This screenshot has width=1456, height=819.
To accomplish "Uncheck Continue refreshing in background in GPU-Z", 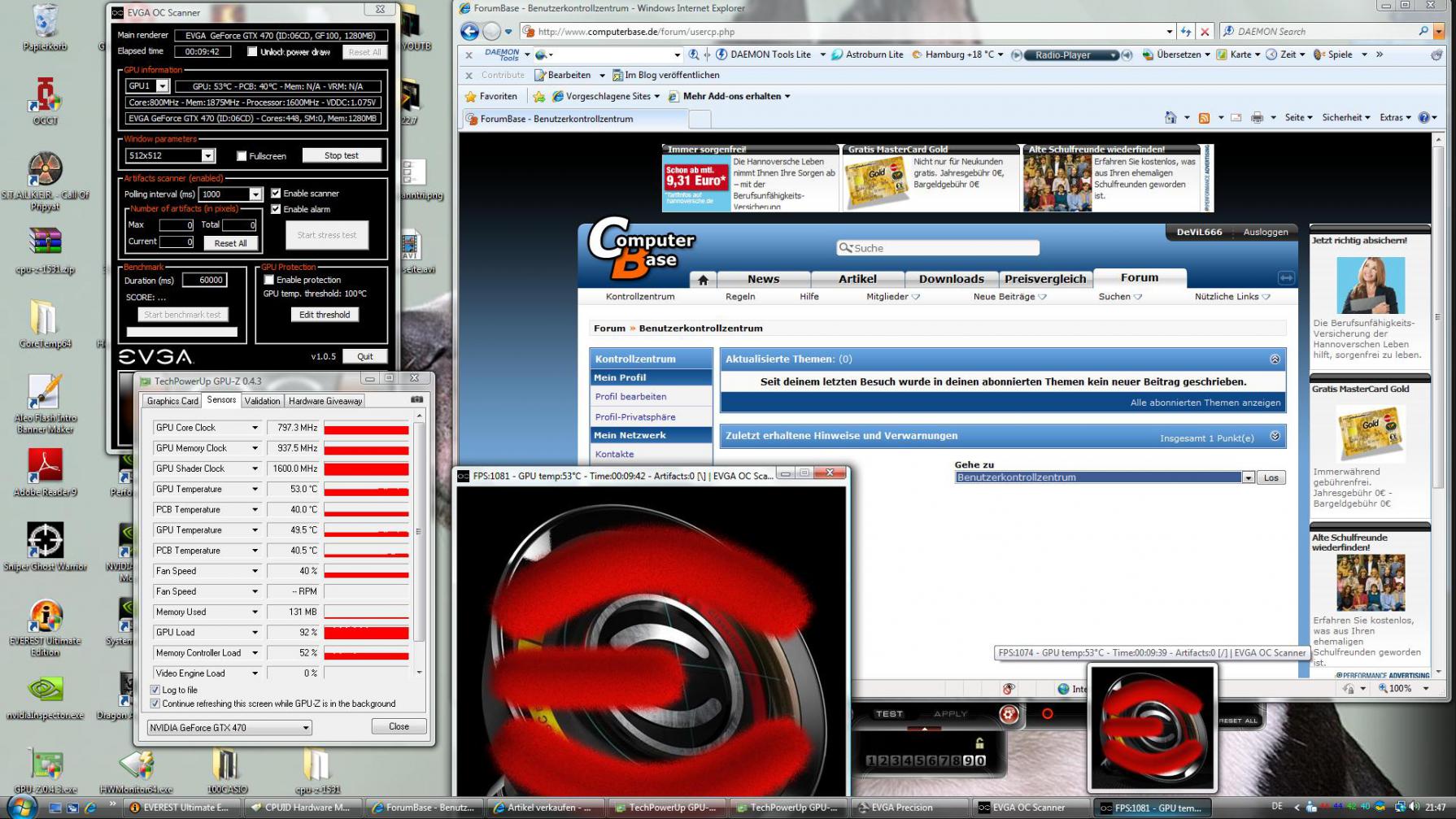I will pyautogui.click(x=155, y=704).
